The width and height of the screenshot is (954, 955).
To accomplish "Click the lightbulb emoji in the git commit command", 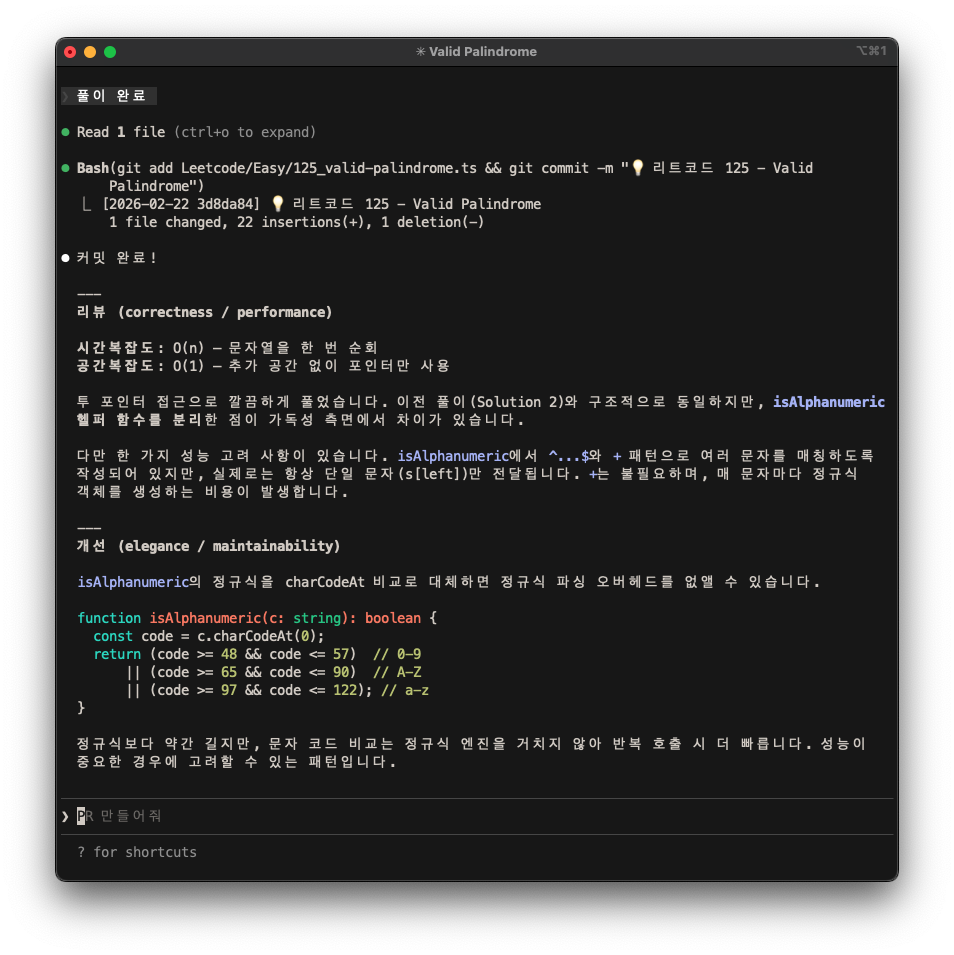I will point(637,168).
